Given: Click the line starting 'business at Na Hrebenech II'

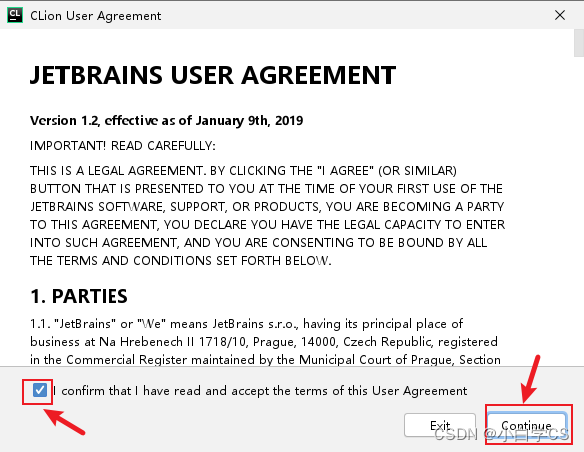Looking at the screenshot, I should click(264, 341).
